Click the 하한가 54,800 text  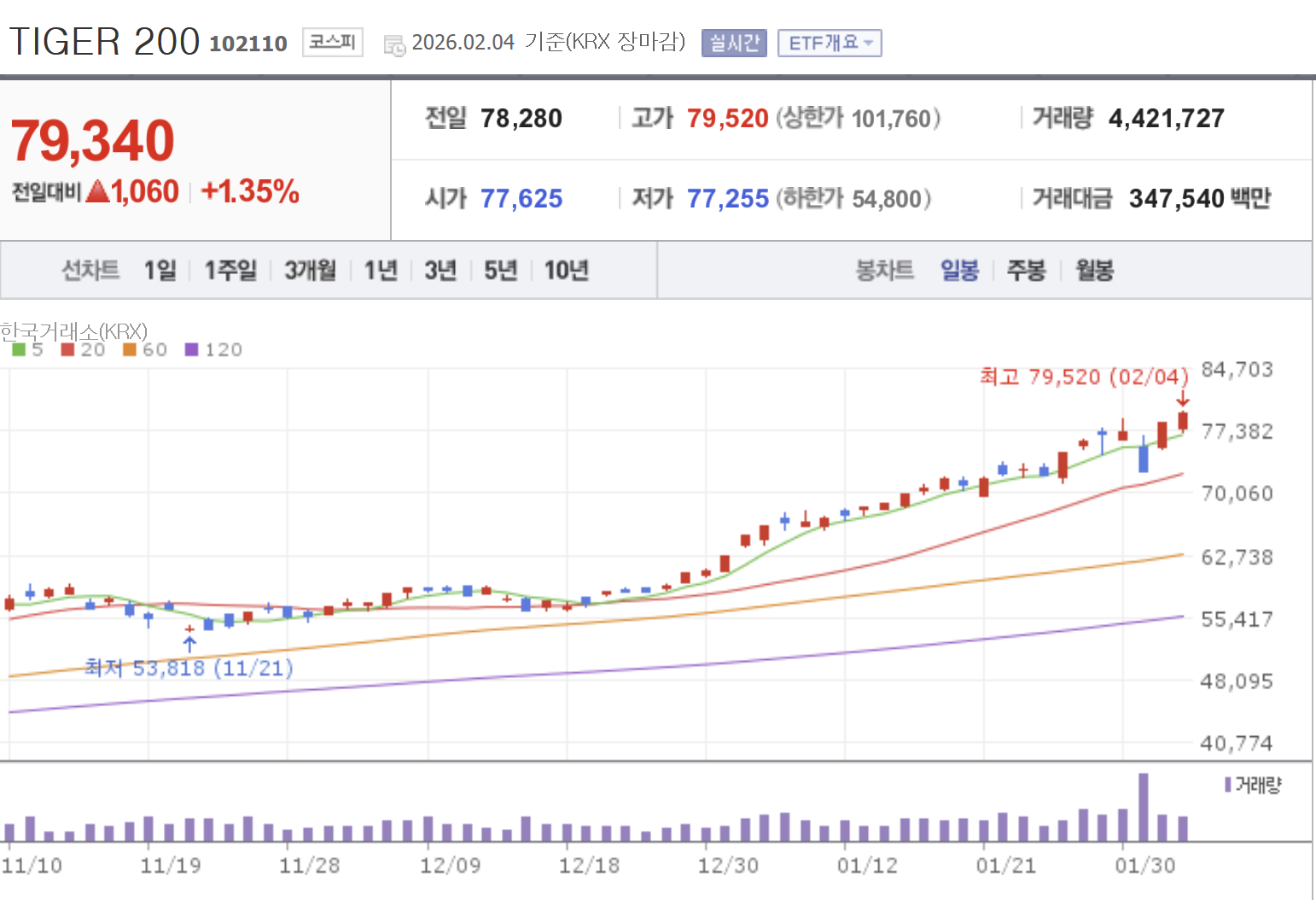point(853,199)
